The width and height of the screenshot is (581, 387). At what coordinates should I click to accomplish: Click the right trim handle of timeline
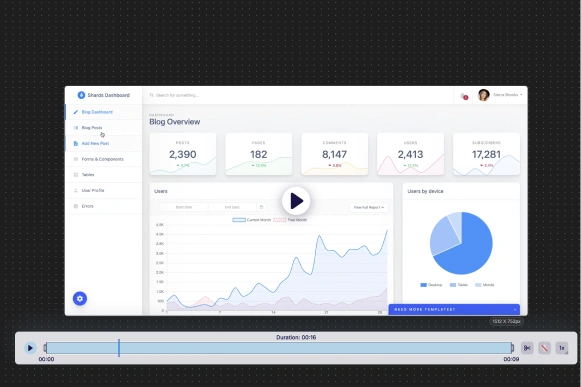click(x=512, y=348)
